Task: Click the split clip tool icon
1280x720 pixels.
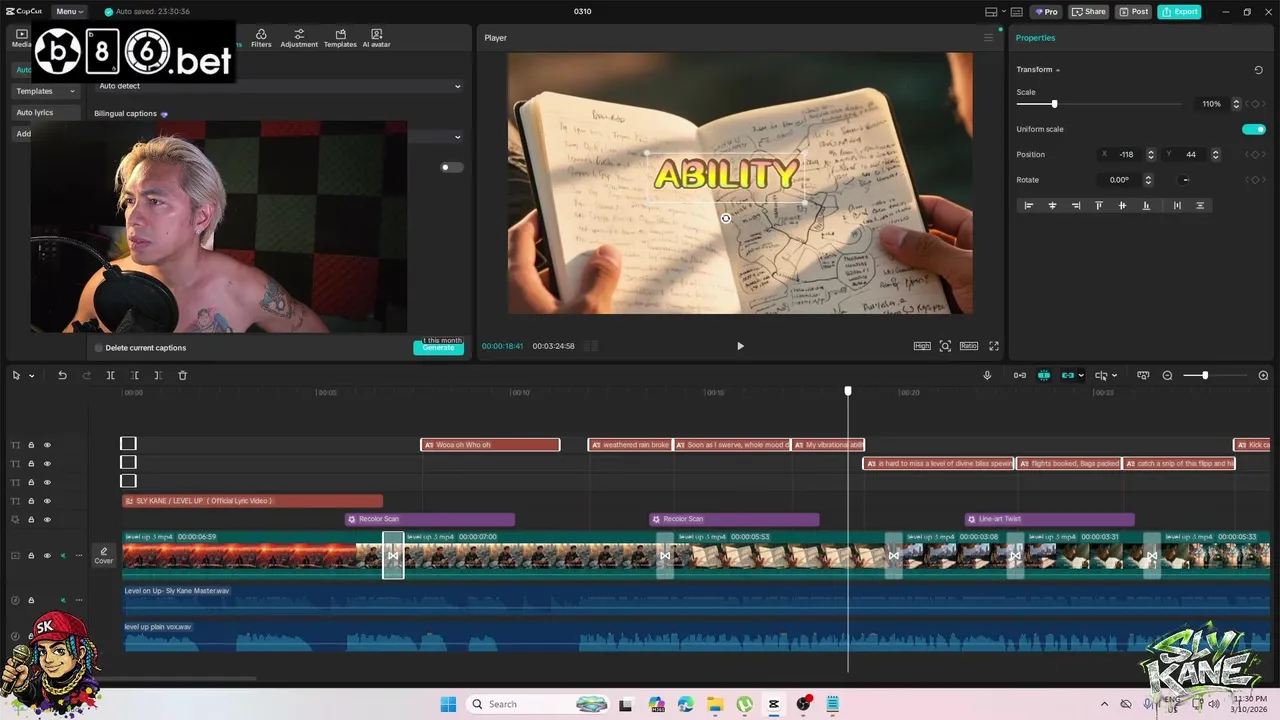Action: 110,375
